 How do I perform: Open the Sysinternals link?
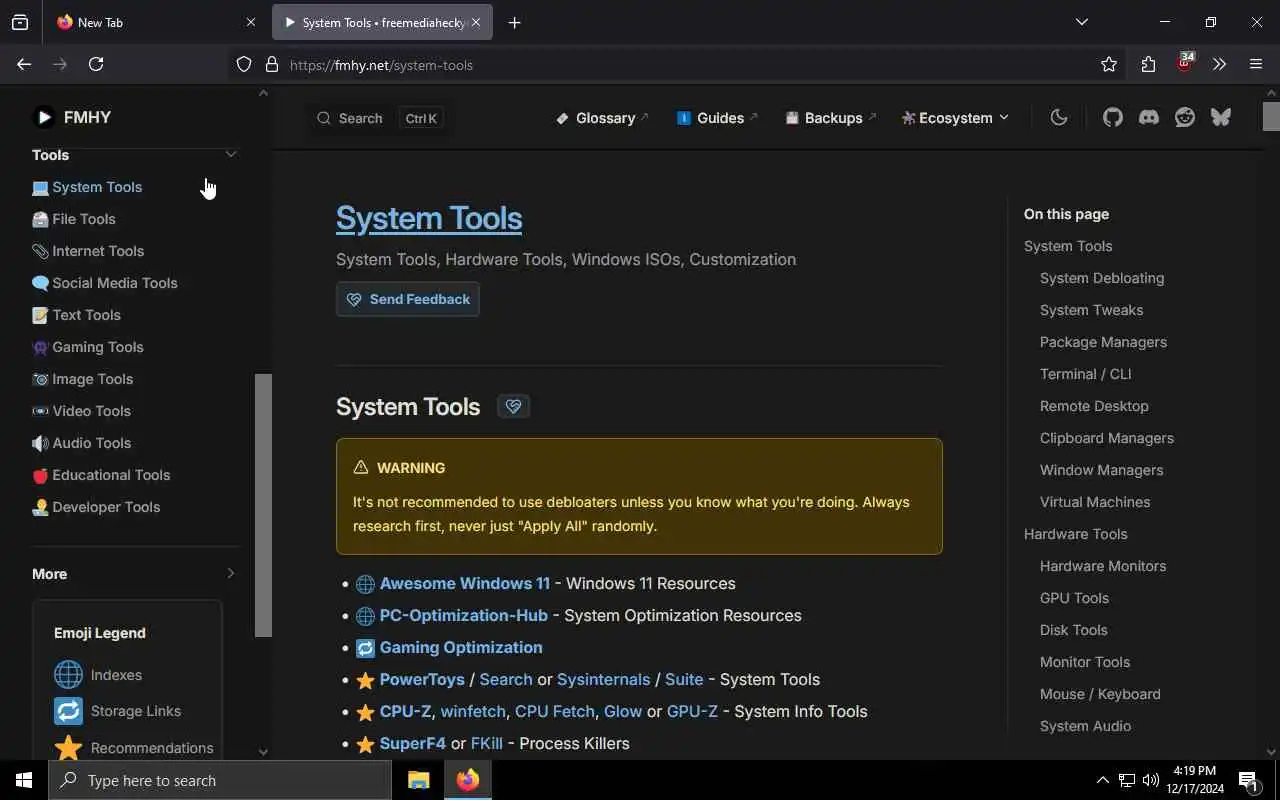coord(603,679)
